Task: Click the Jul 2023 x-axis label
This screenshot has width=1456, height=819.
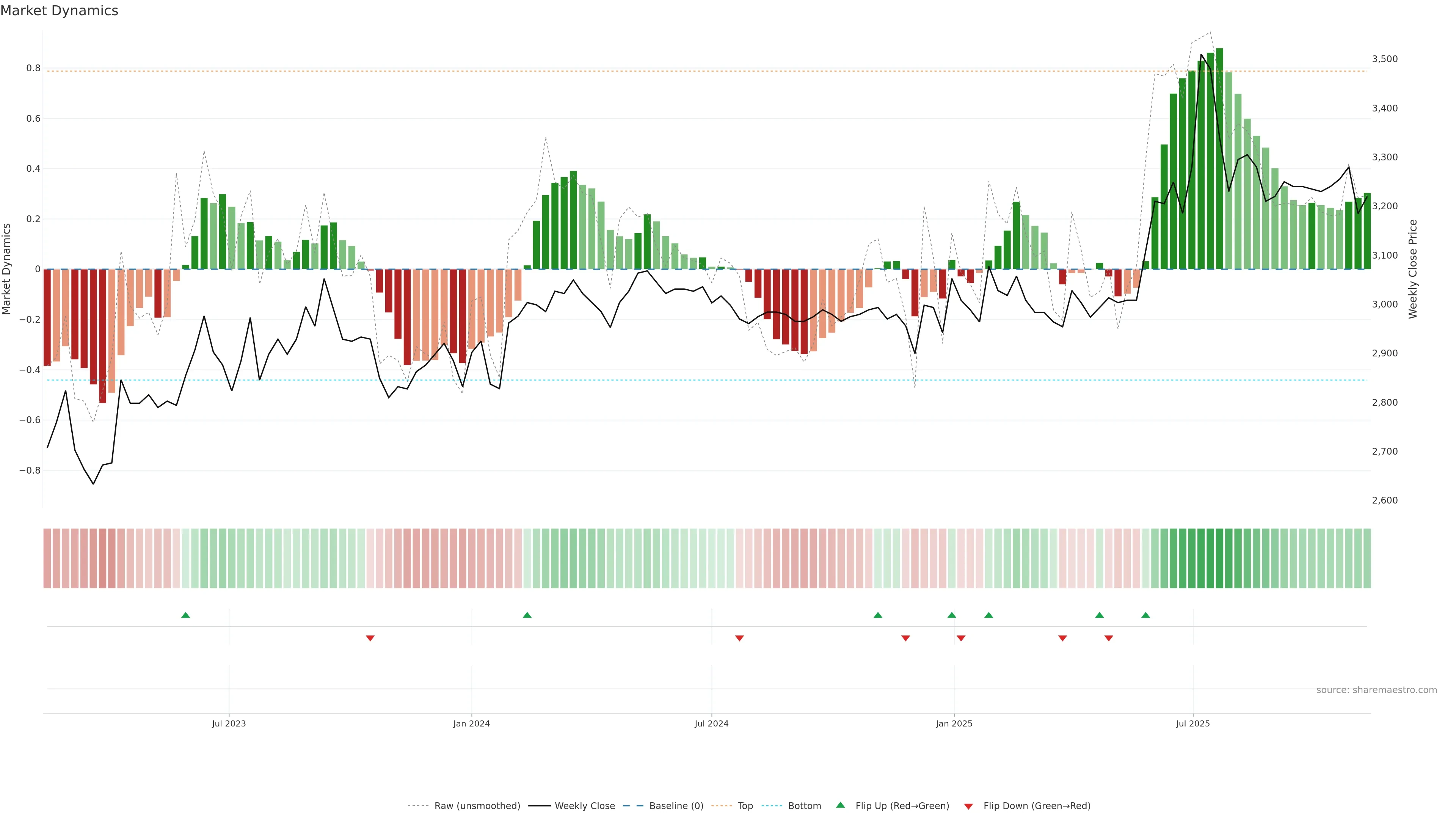Action: 229,723
